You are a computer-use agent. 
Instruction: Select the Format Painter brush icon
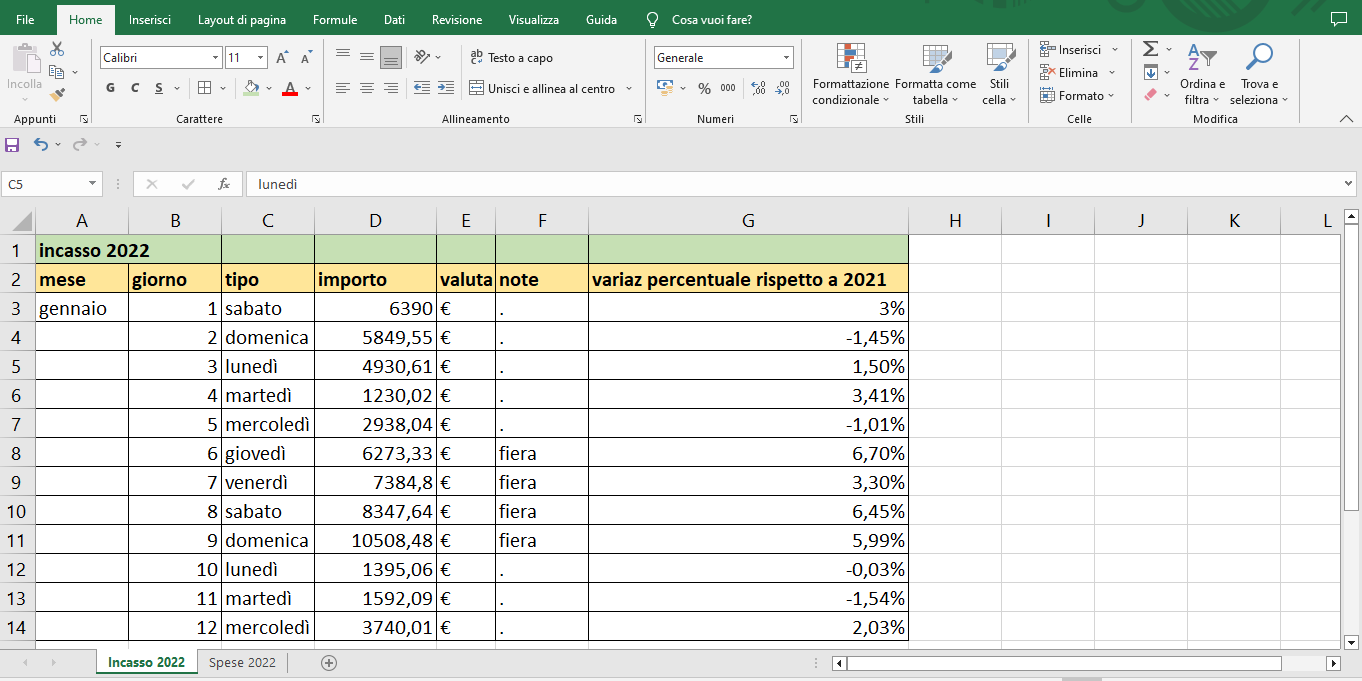coord(57,95)
